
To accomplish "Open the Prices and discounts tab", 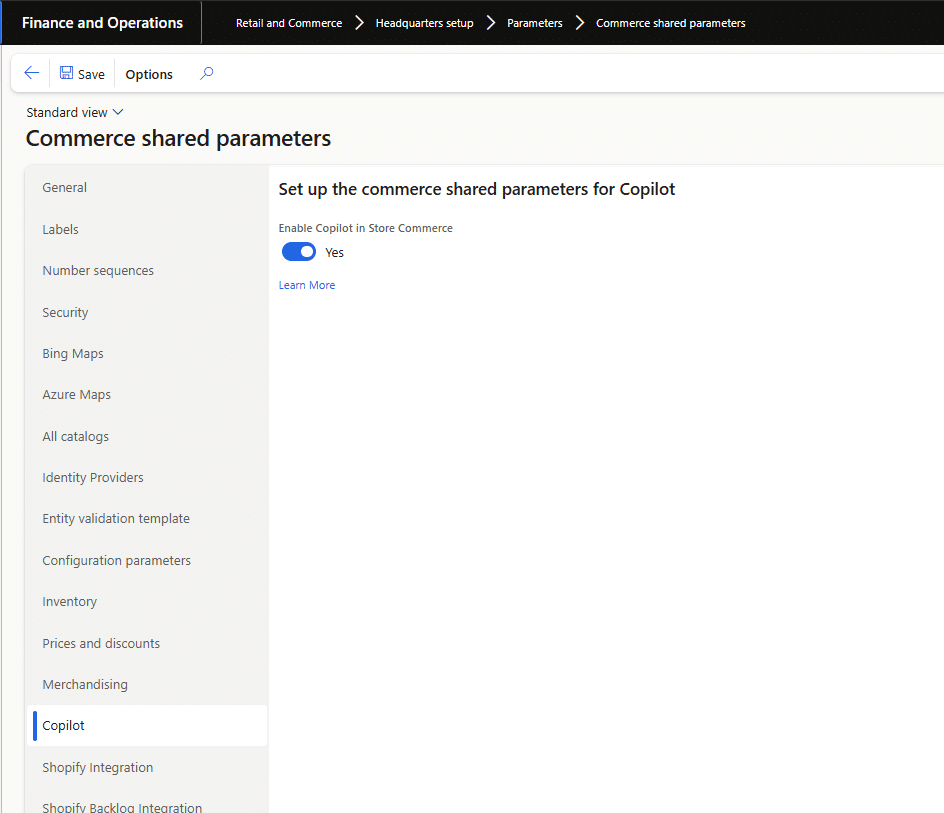I will tap(101, 643).
